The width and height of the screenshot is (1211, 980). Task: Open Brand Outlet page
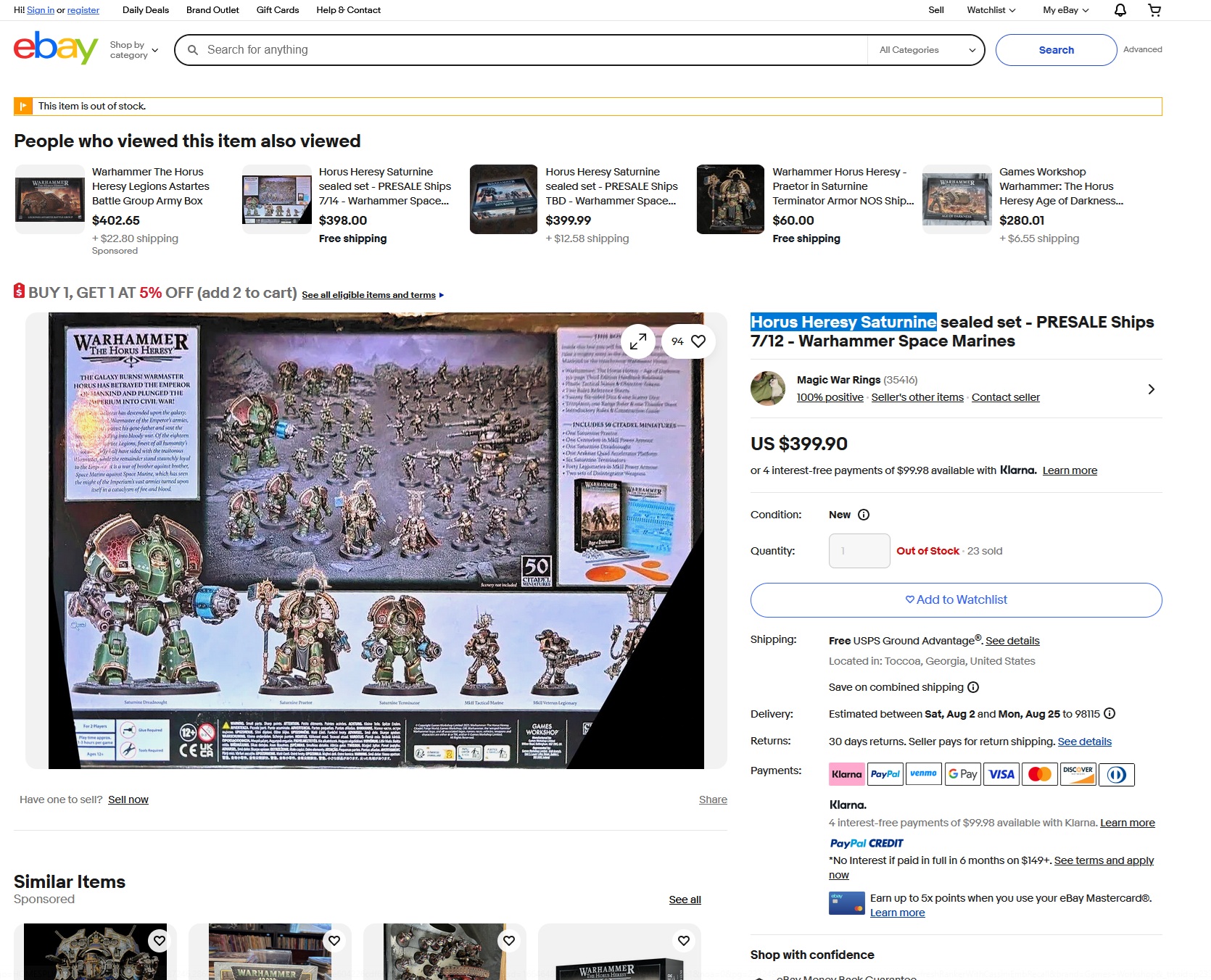(212, 10)
